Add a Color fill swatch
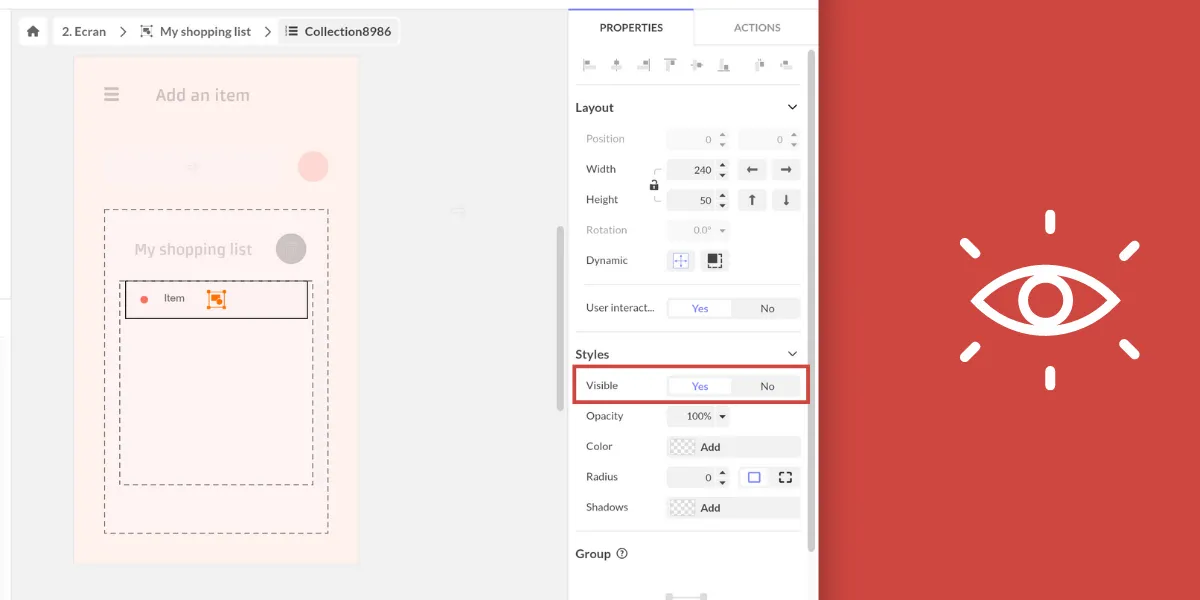The width and height of the screenshot is (1200, 600). 733,447
